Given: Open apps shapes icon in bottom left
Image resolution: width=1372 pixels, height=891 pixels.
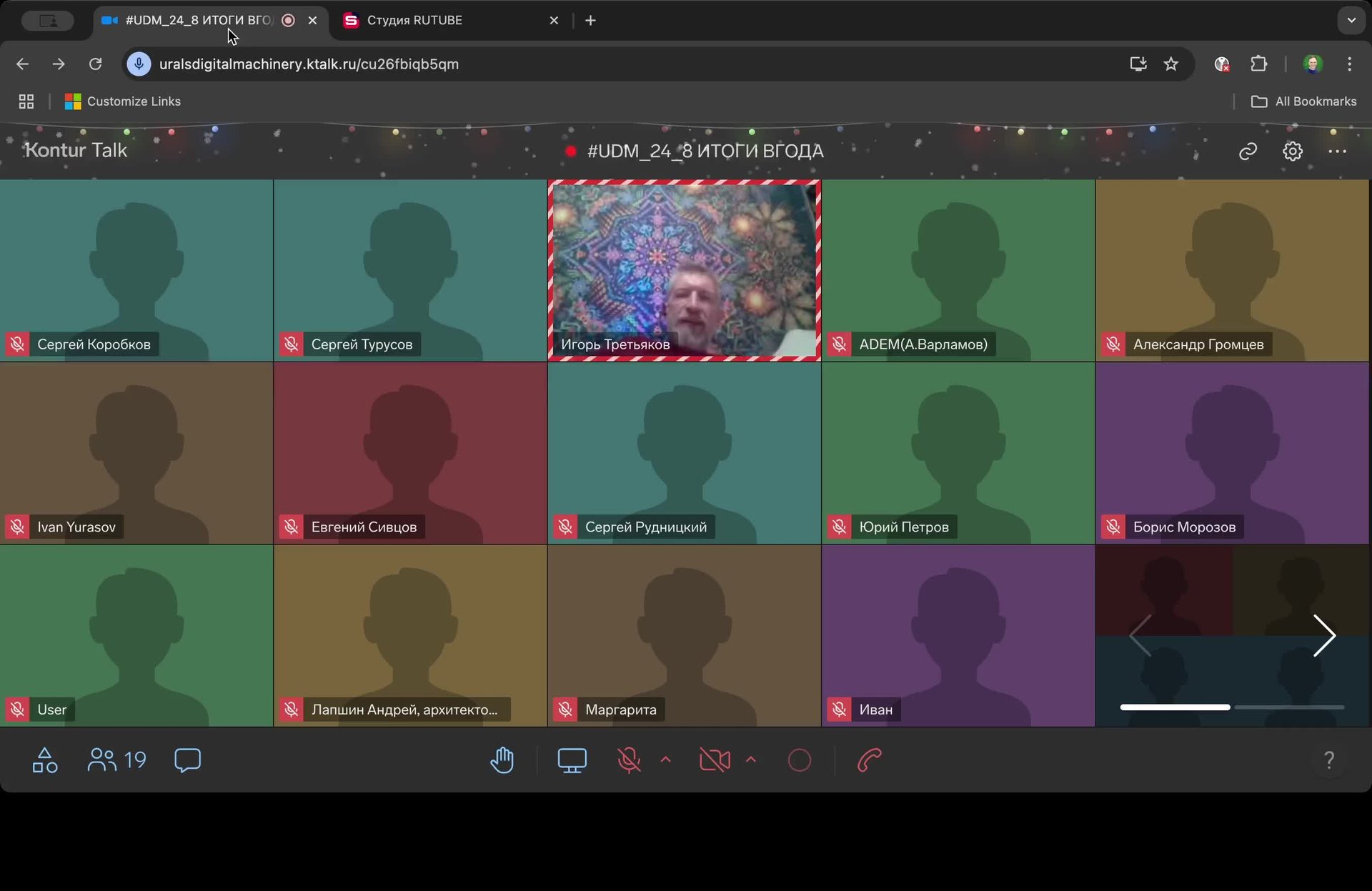Looking at the screenshot, I should (x=45, y=760).
